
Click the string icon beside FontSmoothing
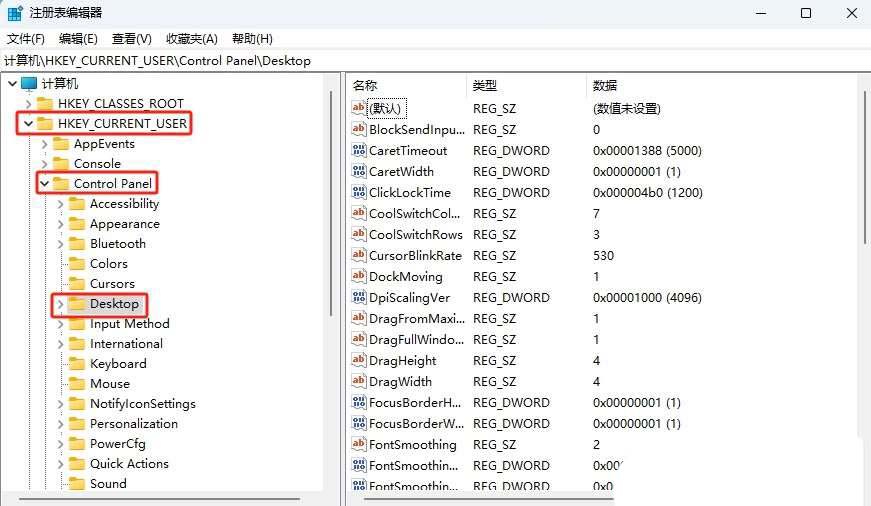(x=359, y=444)
